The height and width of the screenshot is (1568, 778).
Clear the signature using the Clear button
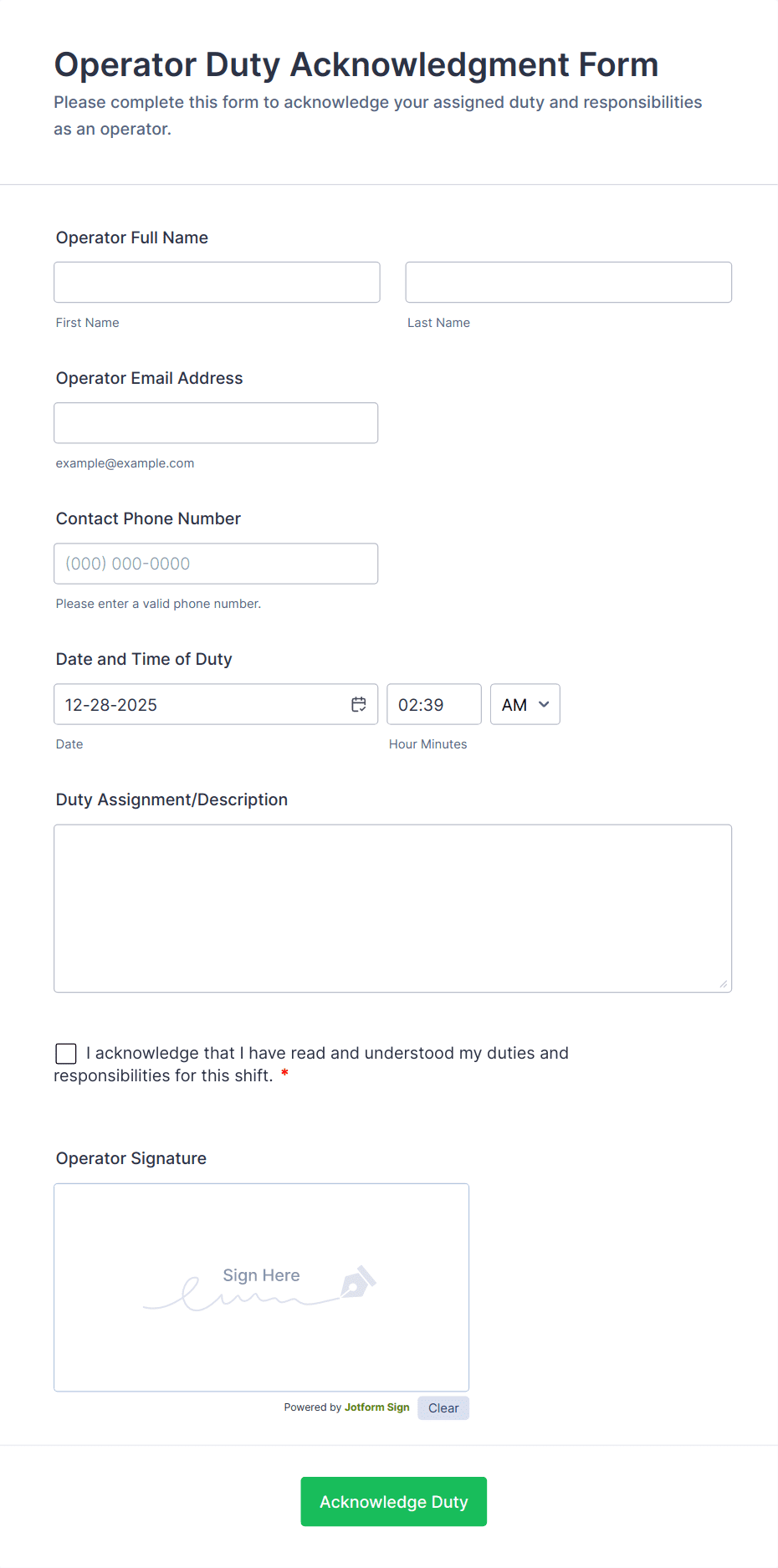tap(443, 1407)
